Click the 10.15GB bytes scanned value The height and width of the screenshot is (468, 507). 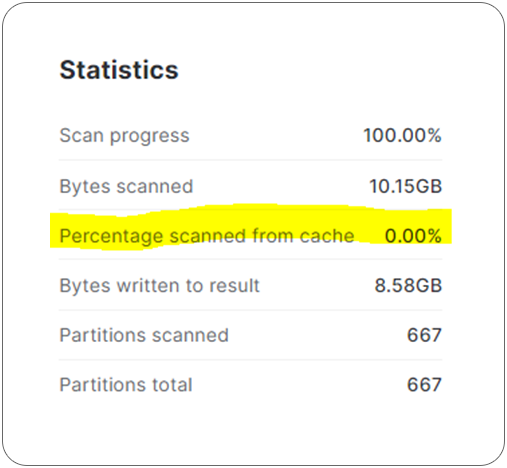(406, 186)
